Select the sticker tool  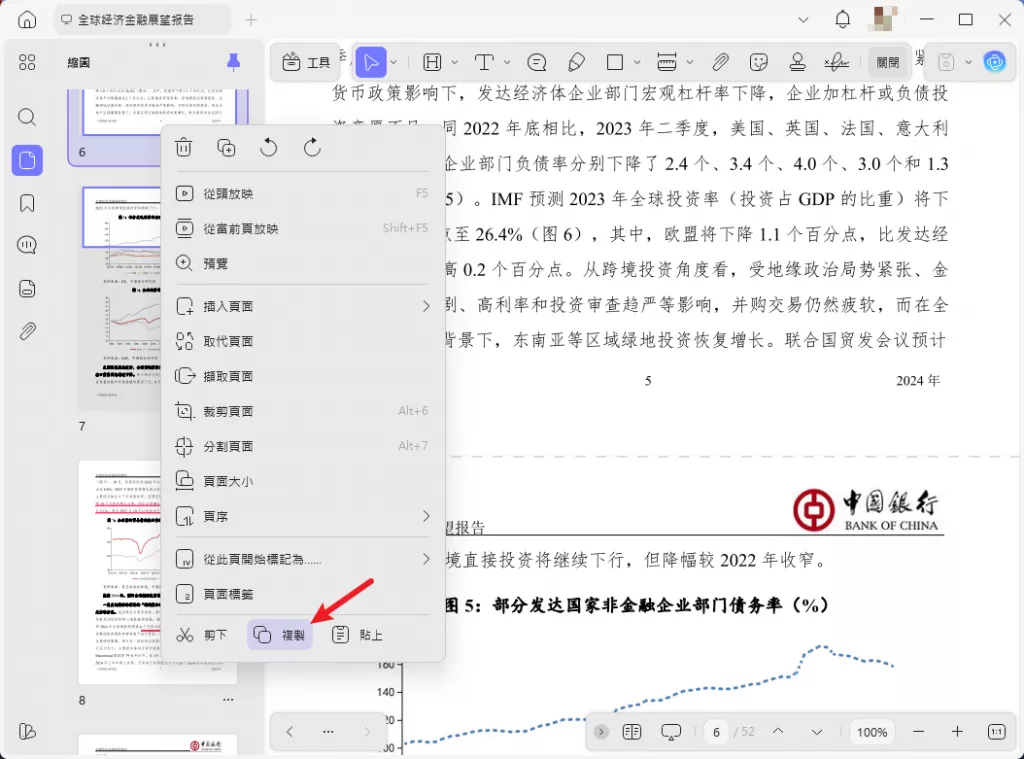tap(758, 62)
